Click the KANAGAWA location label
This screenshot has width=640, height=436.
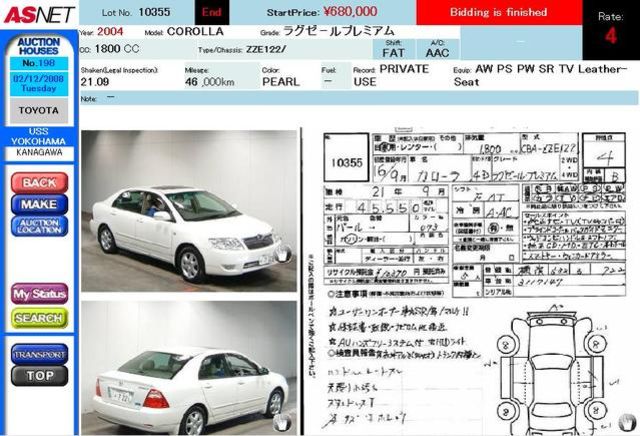click(x=39, y=152)
